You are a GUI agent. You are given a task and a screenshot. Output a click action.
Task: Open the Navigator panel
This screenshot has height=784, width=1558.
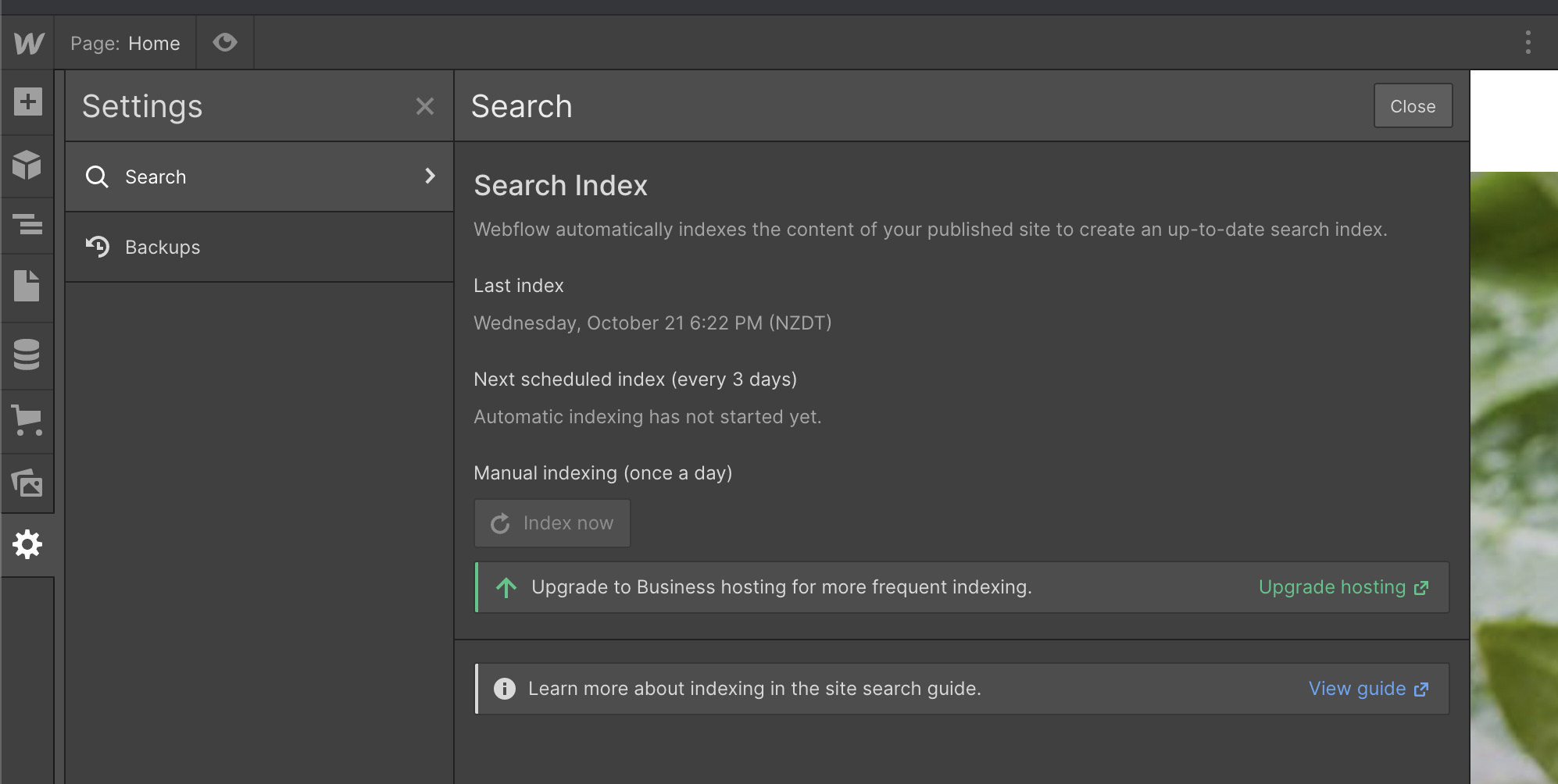28,224
